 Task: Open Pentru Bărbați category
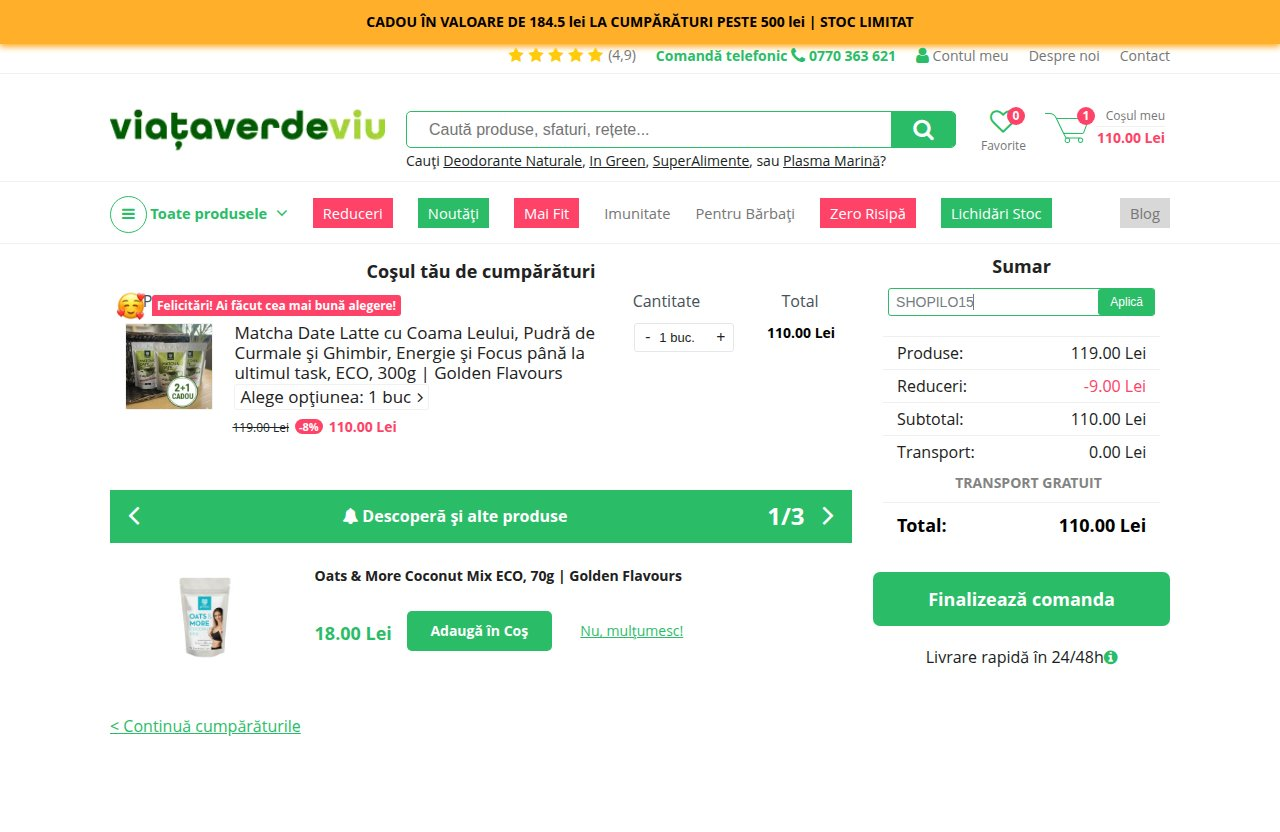745,213
